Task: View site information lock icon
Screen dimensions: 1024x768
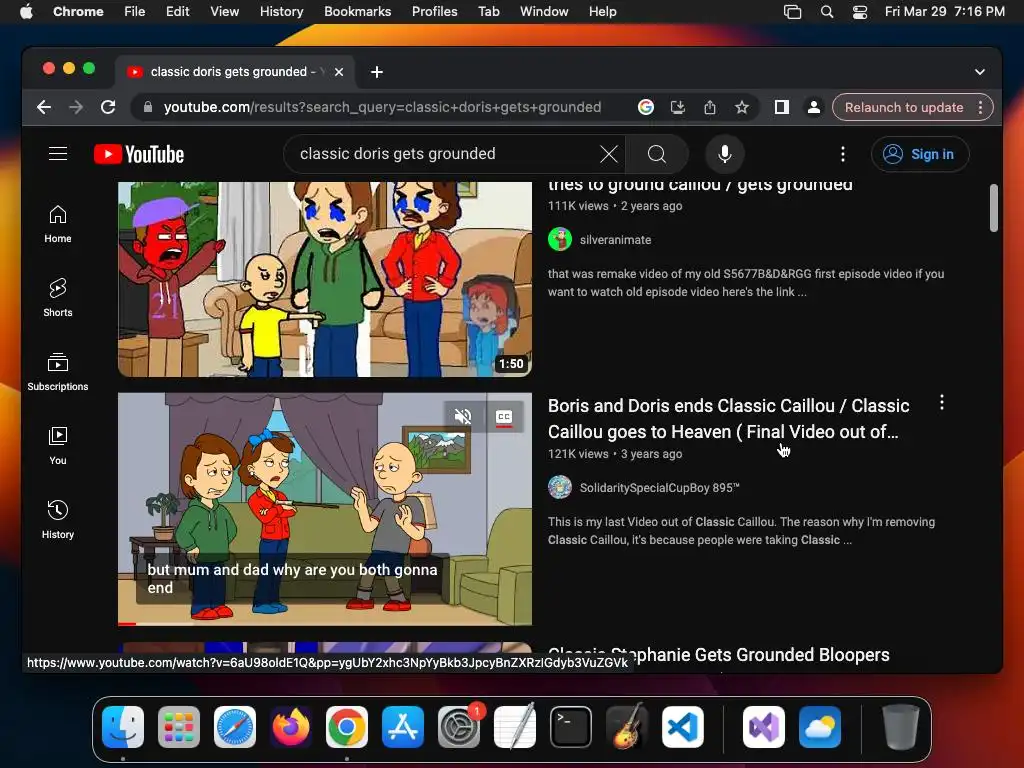Action: click(x=148, y=107)
